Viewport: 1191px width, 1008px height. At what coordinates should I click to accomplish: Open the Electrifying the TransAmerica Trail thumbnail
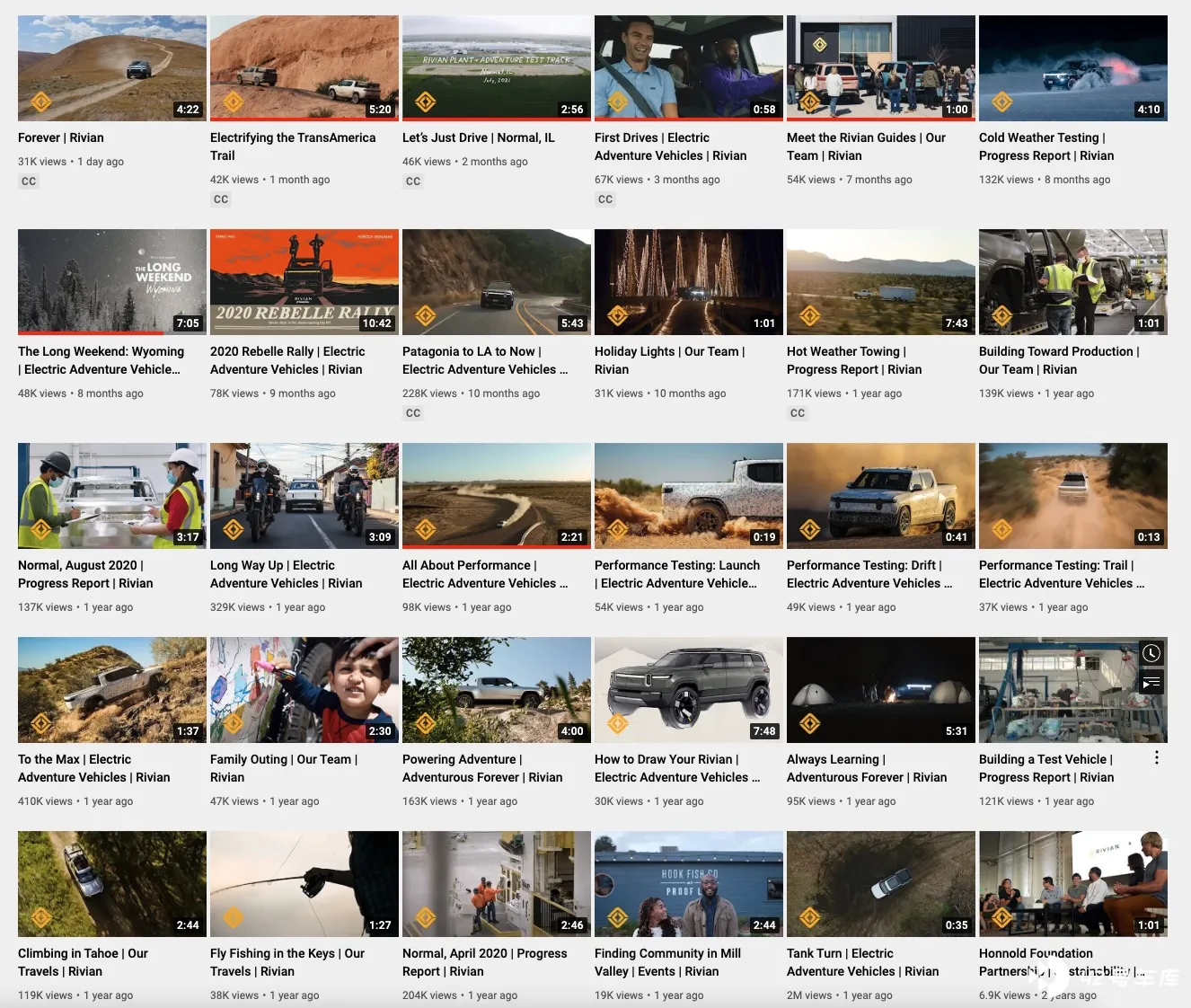coord(304,67)
